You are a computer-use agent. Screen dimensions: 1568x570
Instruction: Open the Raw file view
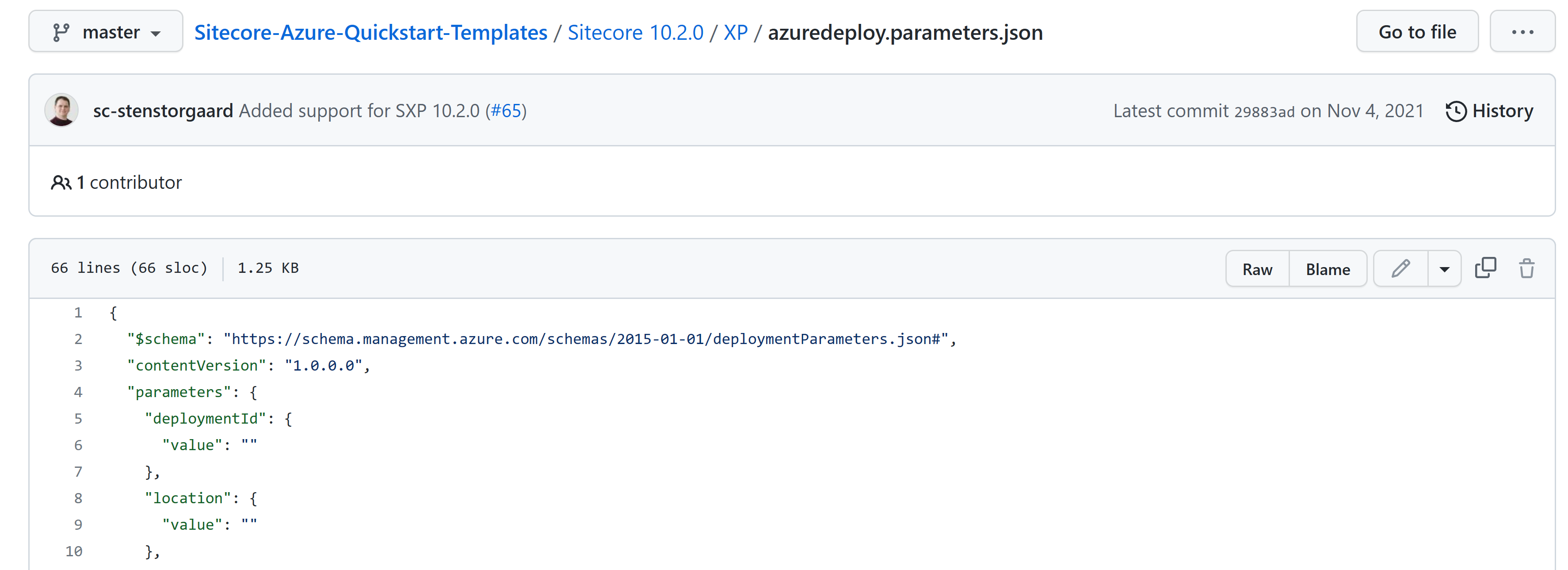coord(1257,268)
